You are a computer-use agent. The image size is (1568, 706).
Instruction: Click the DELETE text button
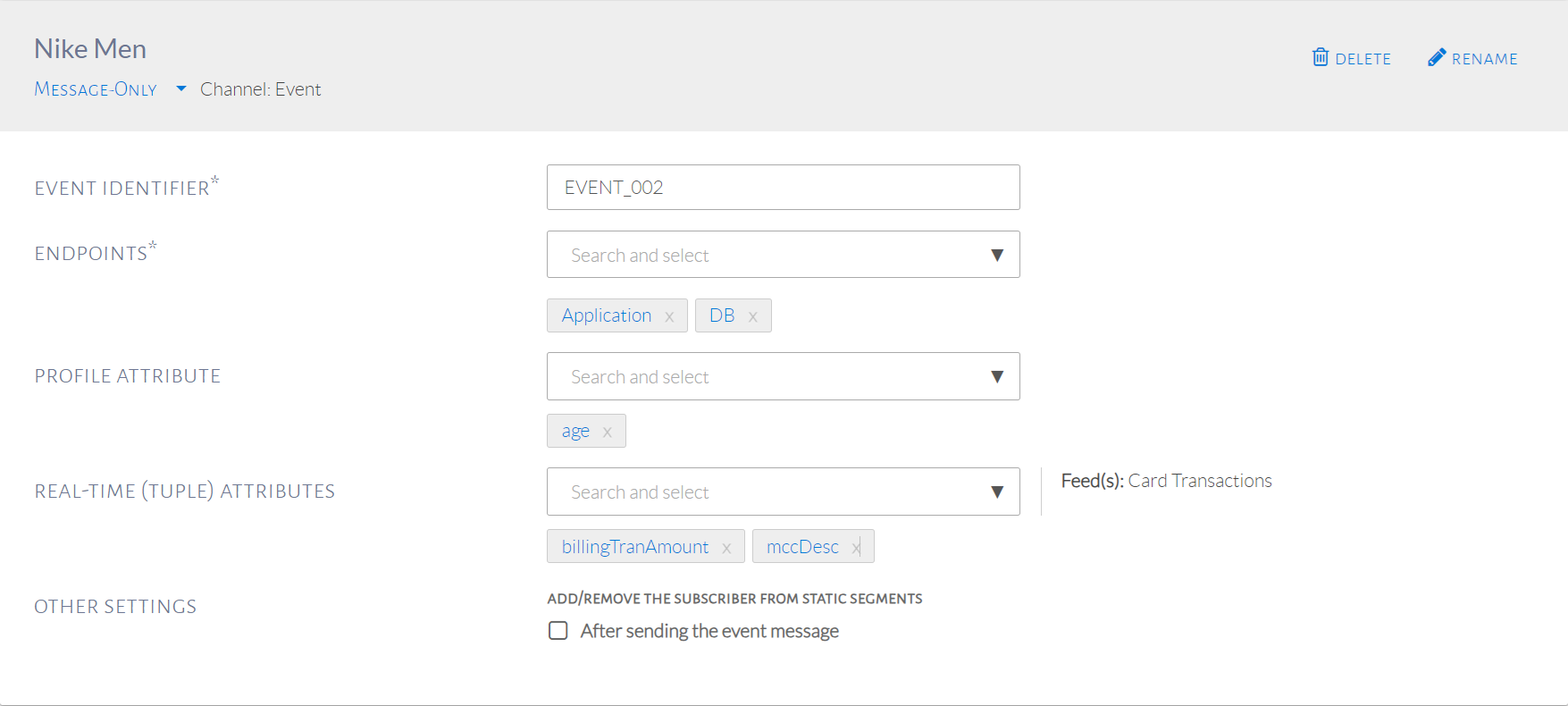(1363, 59)
